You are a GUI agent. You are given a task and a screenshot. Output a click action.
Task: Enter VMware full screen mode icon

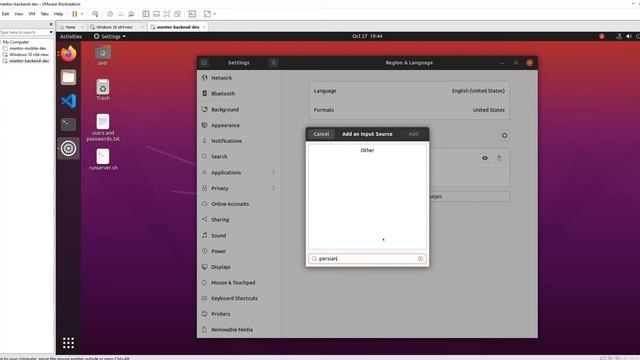tap(167, 14)
